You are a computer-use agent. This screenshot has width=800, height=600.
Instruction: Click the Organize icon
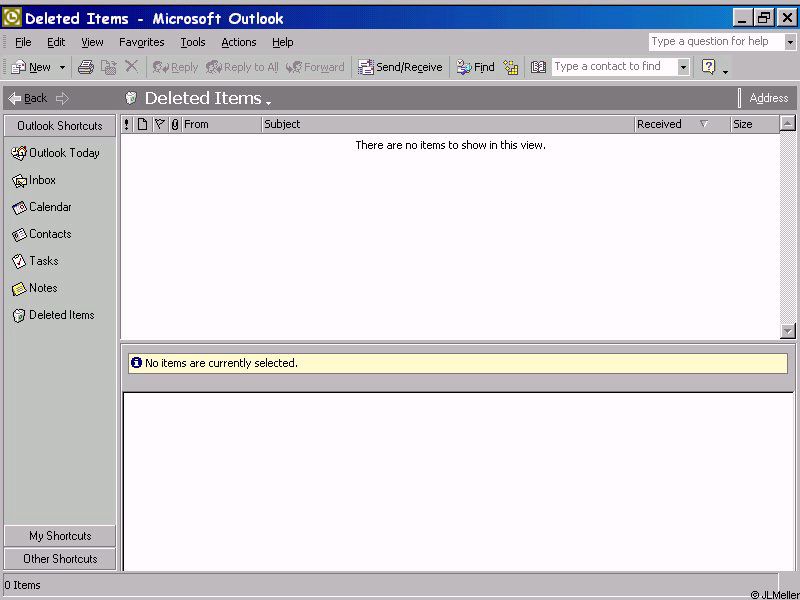(511, 67)
